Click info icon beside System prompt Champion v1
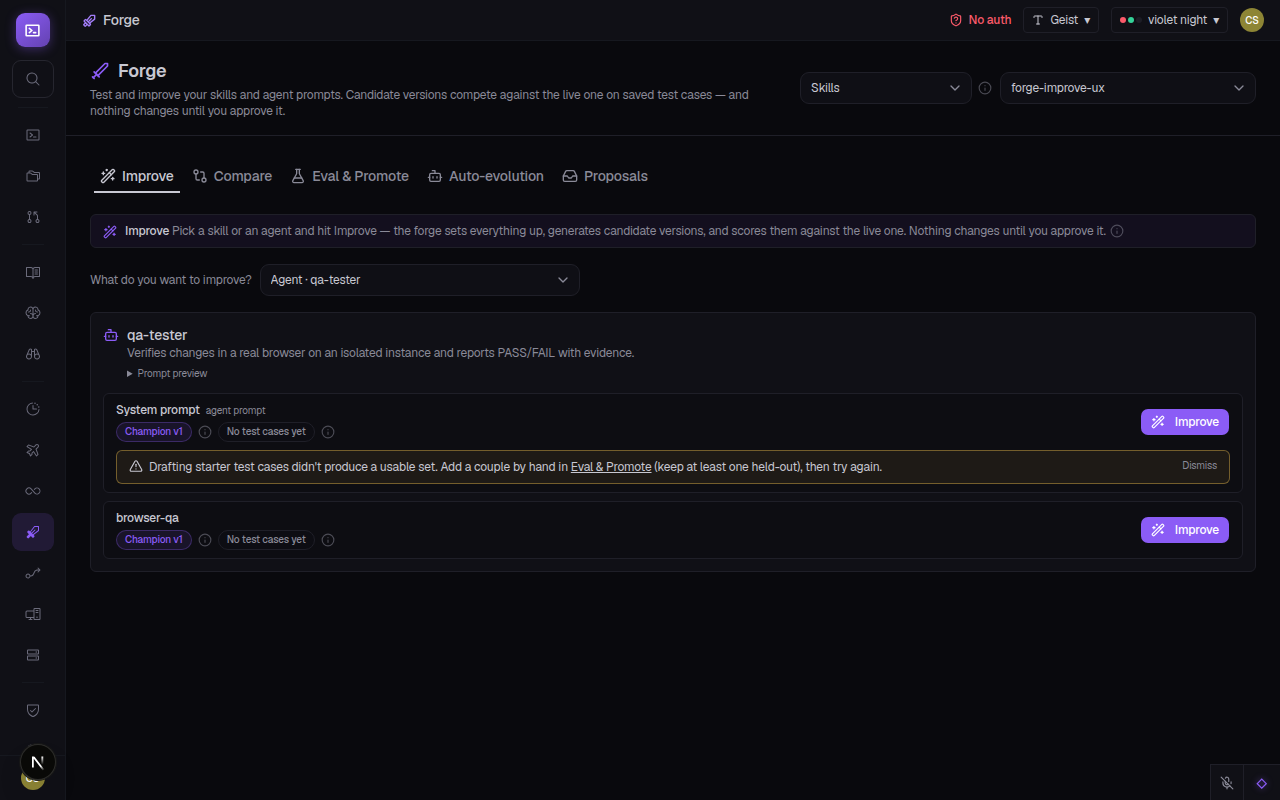Screen dimensions: 1280x800 (205, 432)
